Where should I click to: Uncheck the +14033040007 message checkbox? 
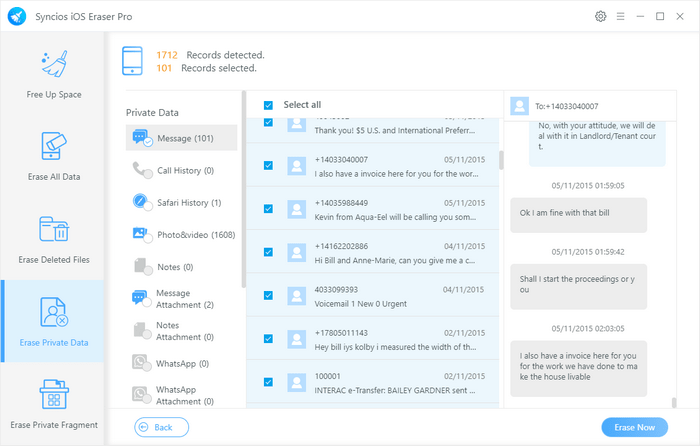coord(268,166)
